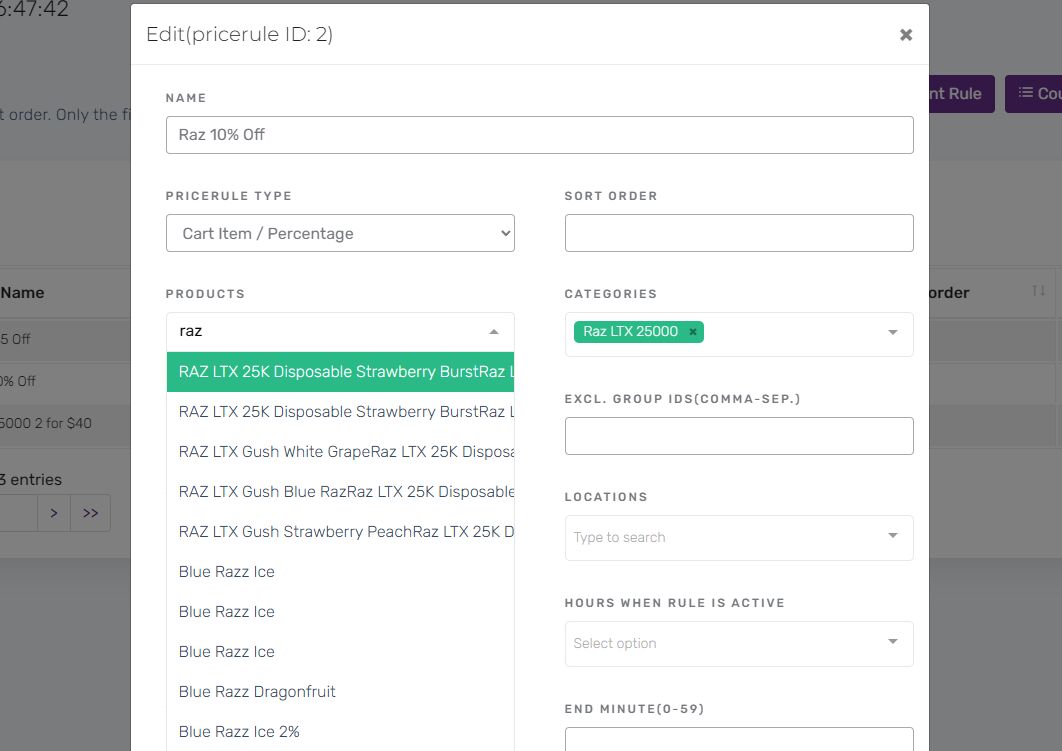Pick Blue Razz Ice 2% option

[x=340, y=731]
